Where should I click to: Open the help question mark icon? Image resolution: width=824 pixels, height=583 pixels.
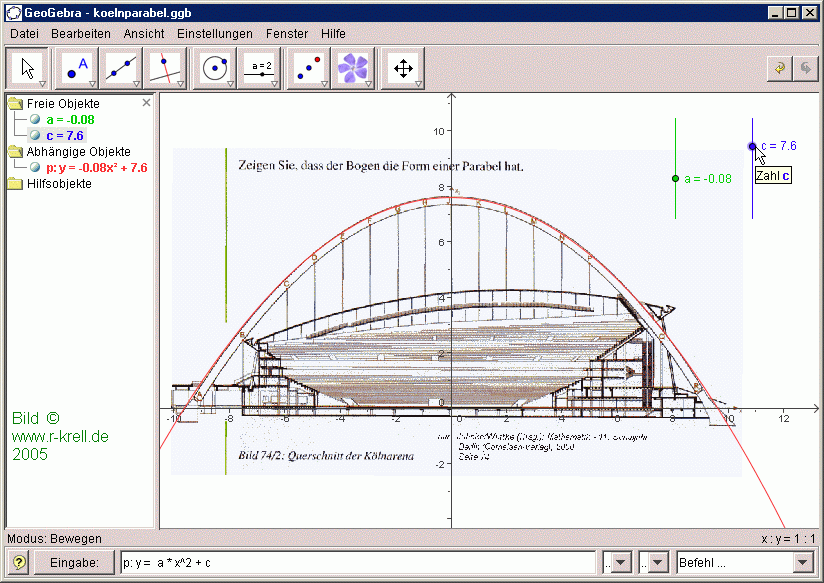pyautogui.click(x=19, y=563)
